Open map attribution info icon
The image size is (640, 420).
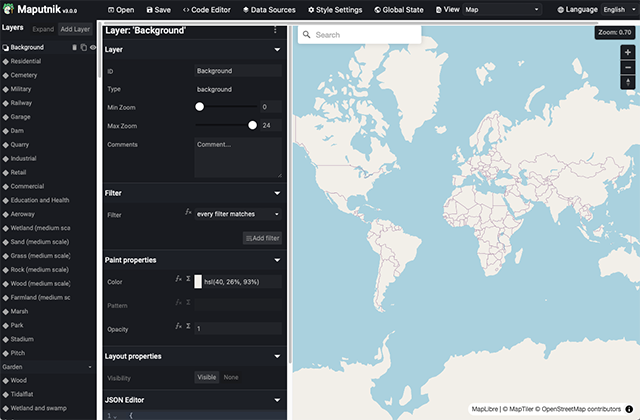(629, 409)
